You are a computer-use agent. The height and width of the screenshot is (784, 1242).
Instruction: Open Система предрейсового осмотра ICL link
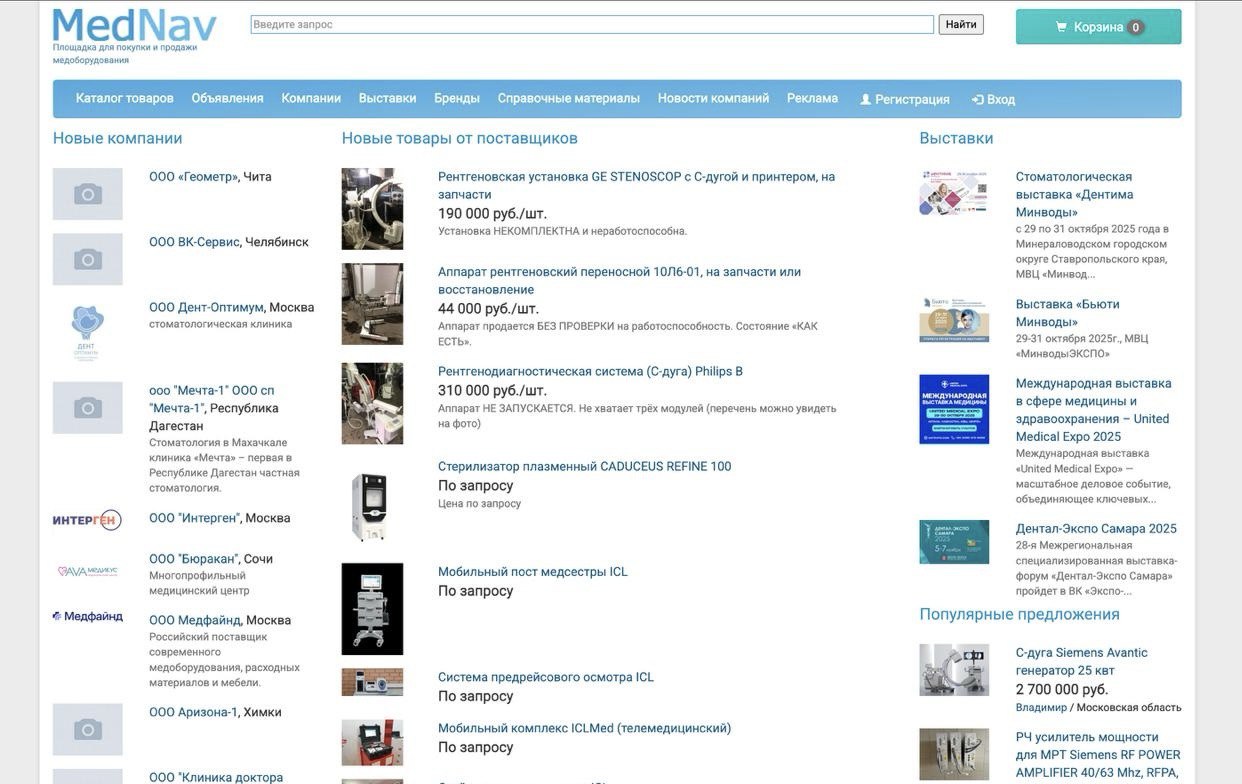pyautogui.click(x=546, y=677)
